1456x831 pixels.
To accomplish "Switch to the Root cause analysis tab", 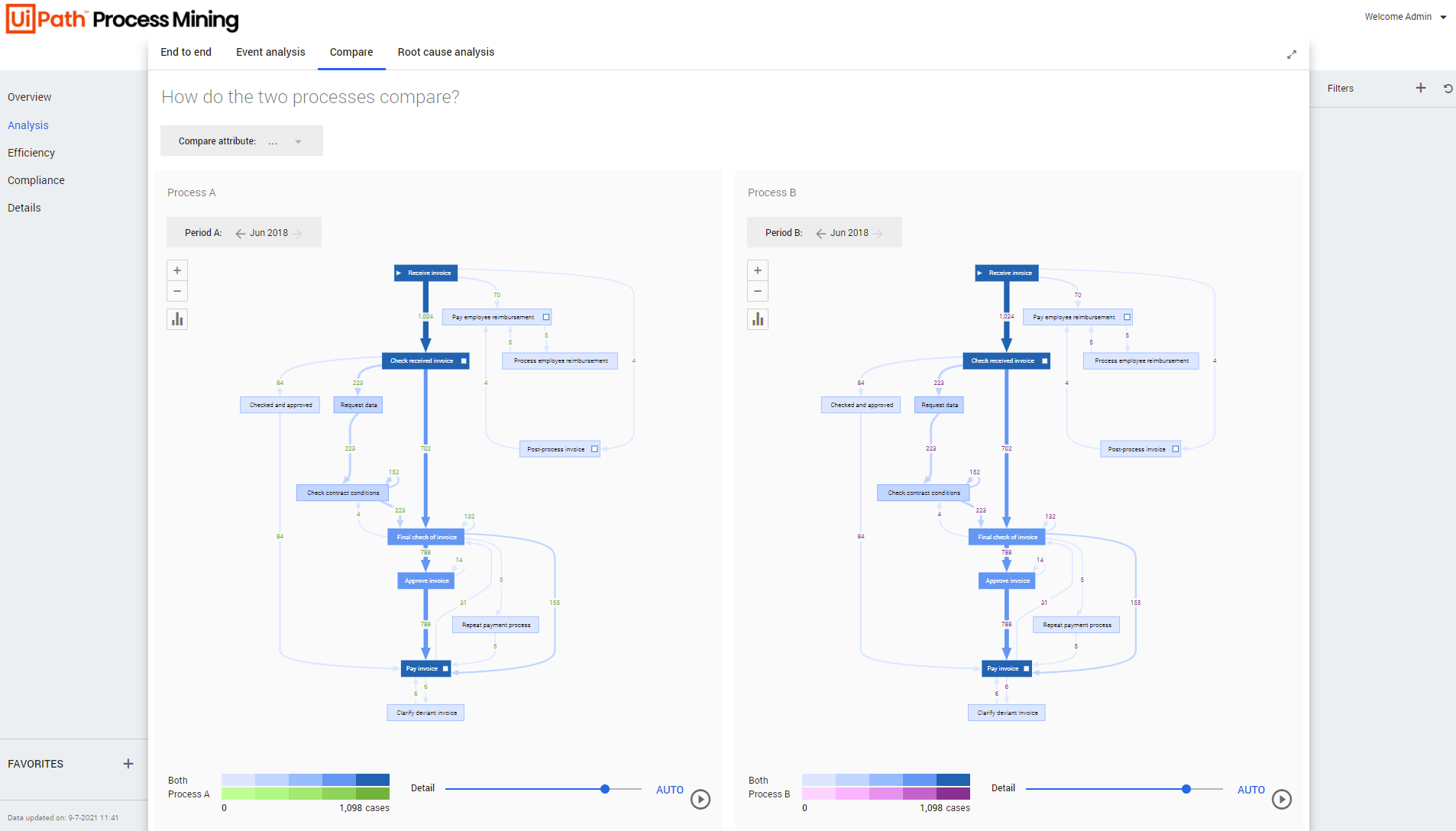I will click(445, 52).
